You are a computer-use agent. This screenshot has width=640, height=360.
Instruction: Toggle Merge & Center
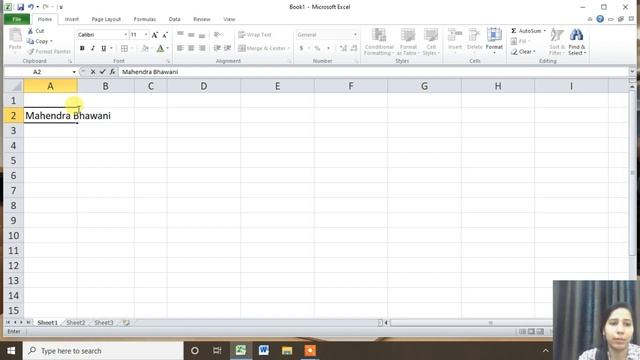click(262, 48)
